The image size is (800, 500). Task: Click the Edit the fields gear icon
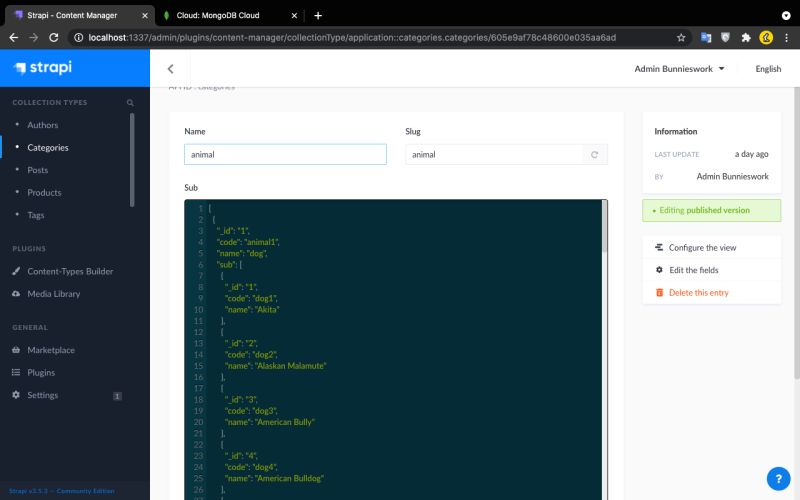pos(659,269)
